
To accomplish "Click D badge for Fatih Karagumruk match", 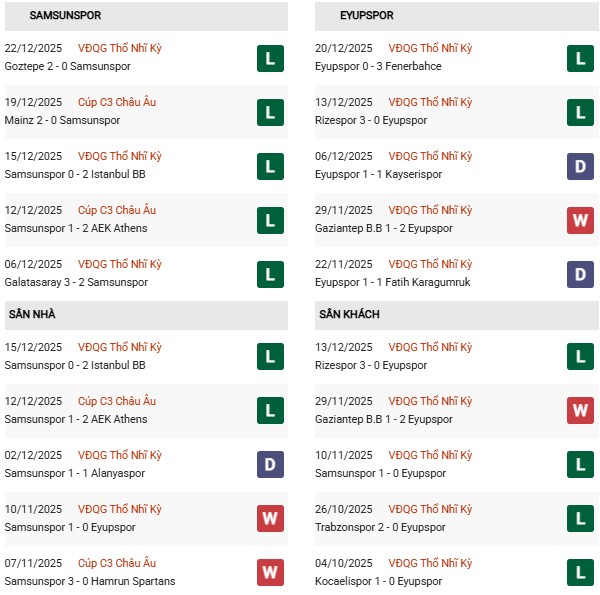I will point(581,274).
